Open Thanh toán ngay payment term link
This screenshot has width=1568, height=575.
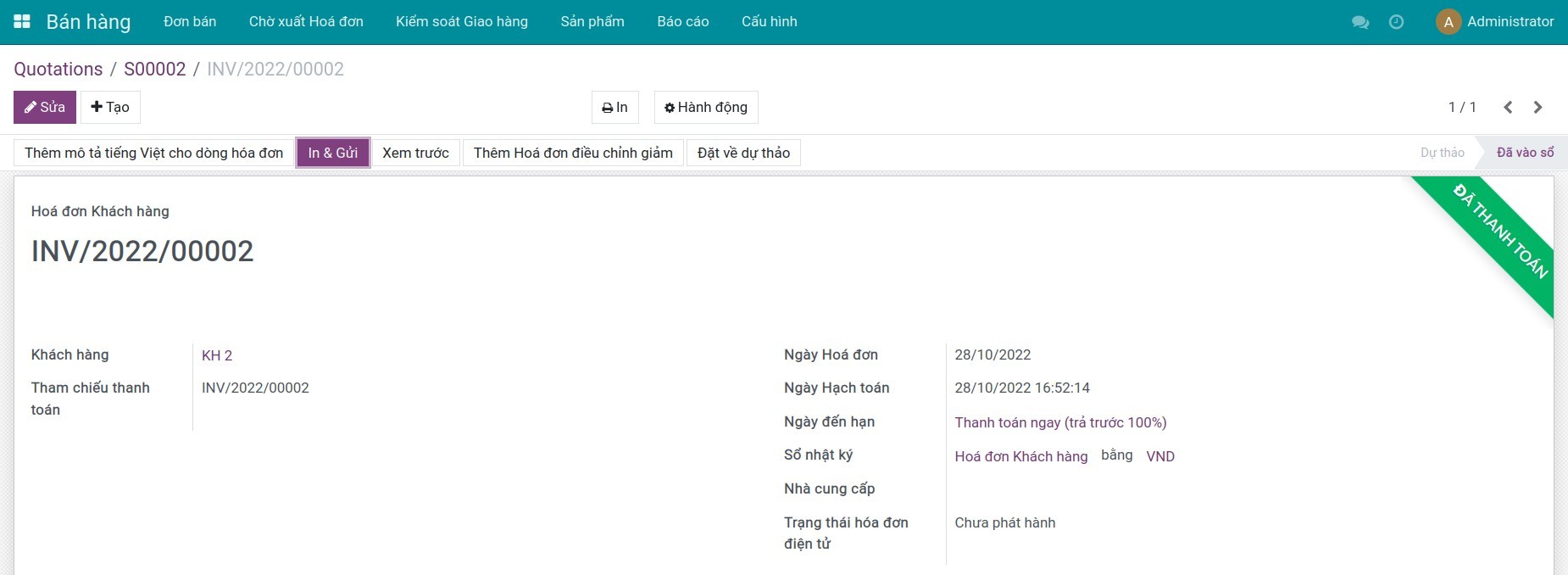pos(1060,422)
